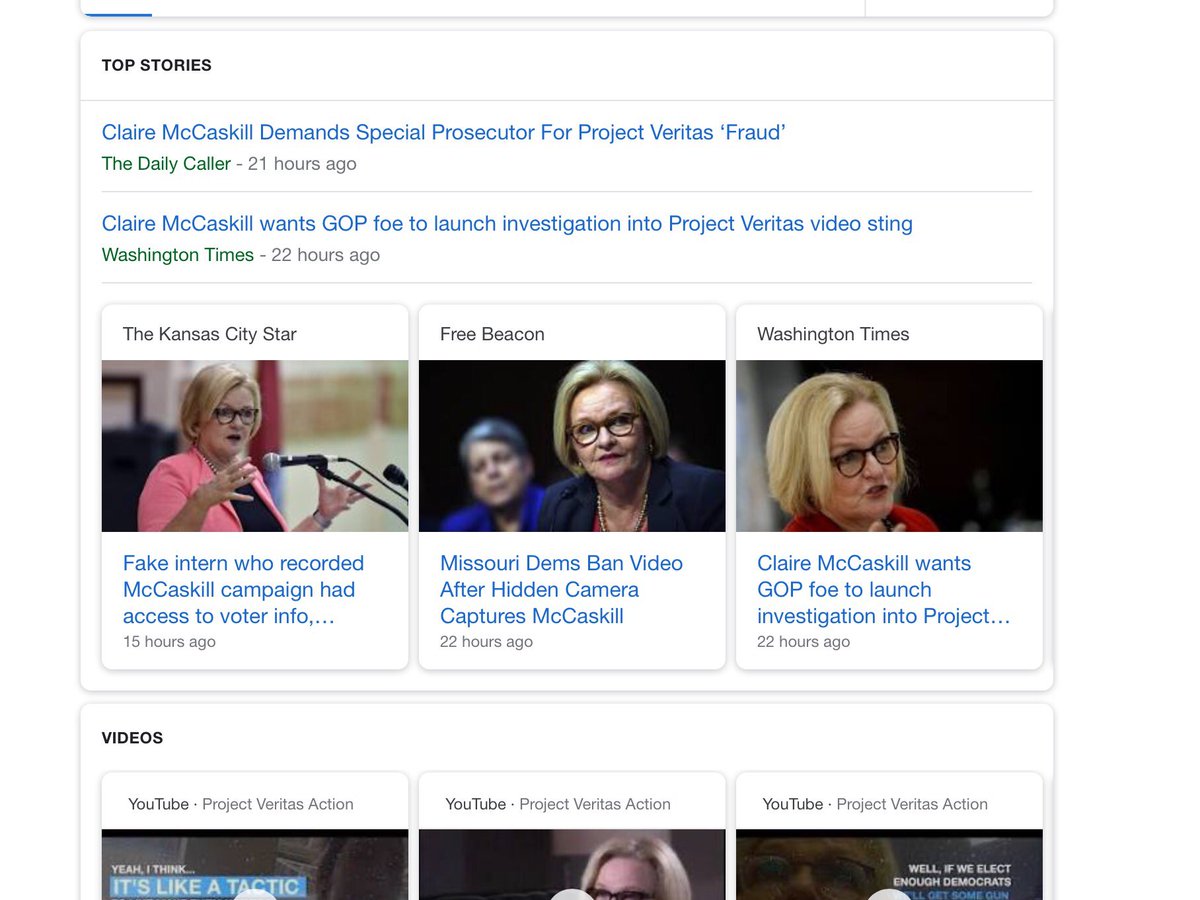Play 'IF WE ELECT ENOUGH DEMOCRATS' video
Viewport: 1200px width, 900px height.
click(889, 865)
